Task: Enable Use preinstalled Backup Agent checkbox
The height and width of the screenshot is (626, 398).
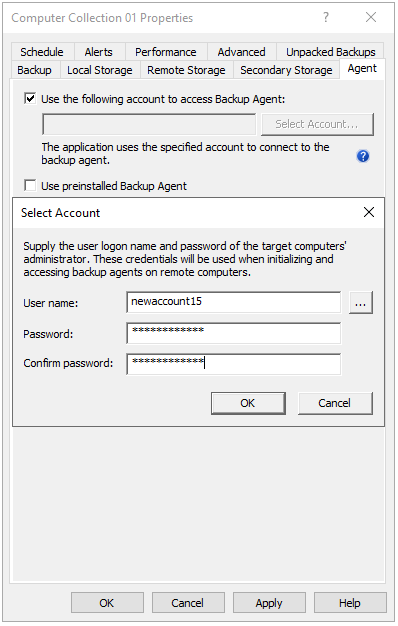Action: point(30,186)
